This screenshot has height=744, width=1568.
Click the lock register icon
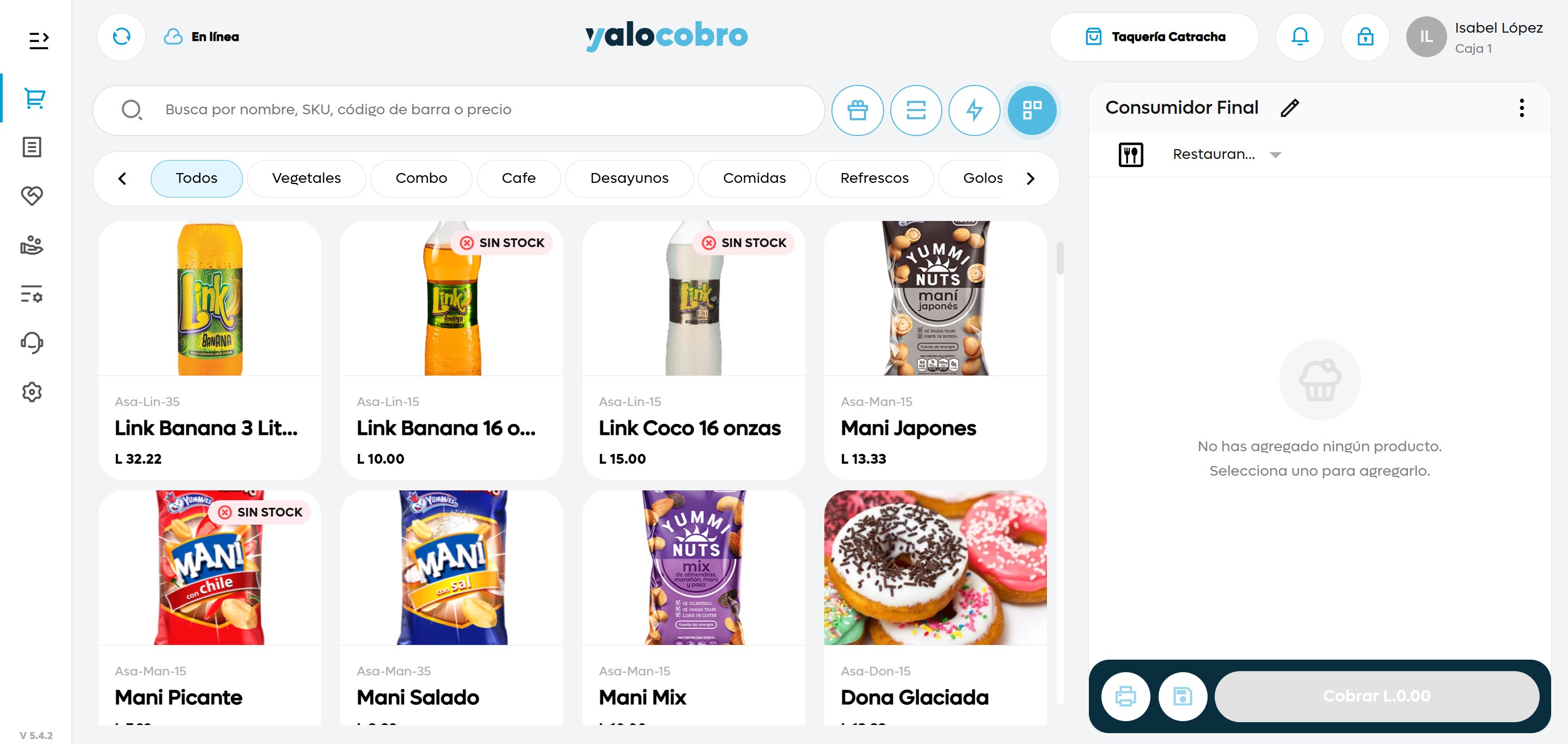pyautogui.click(x=1365, y=36)
